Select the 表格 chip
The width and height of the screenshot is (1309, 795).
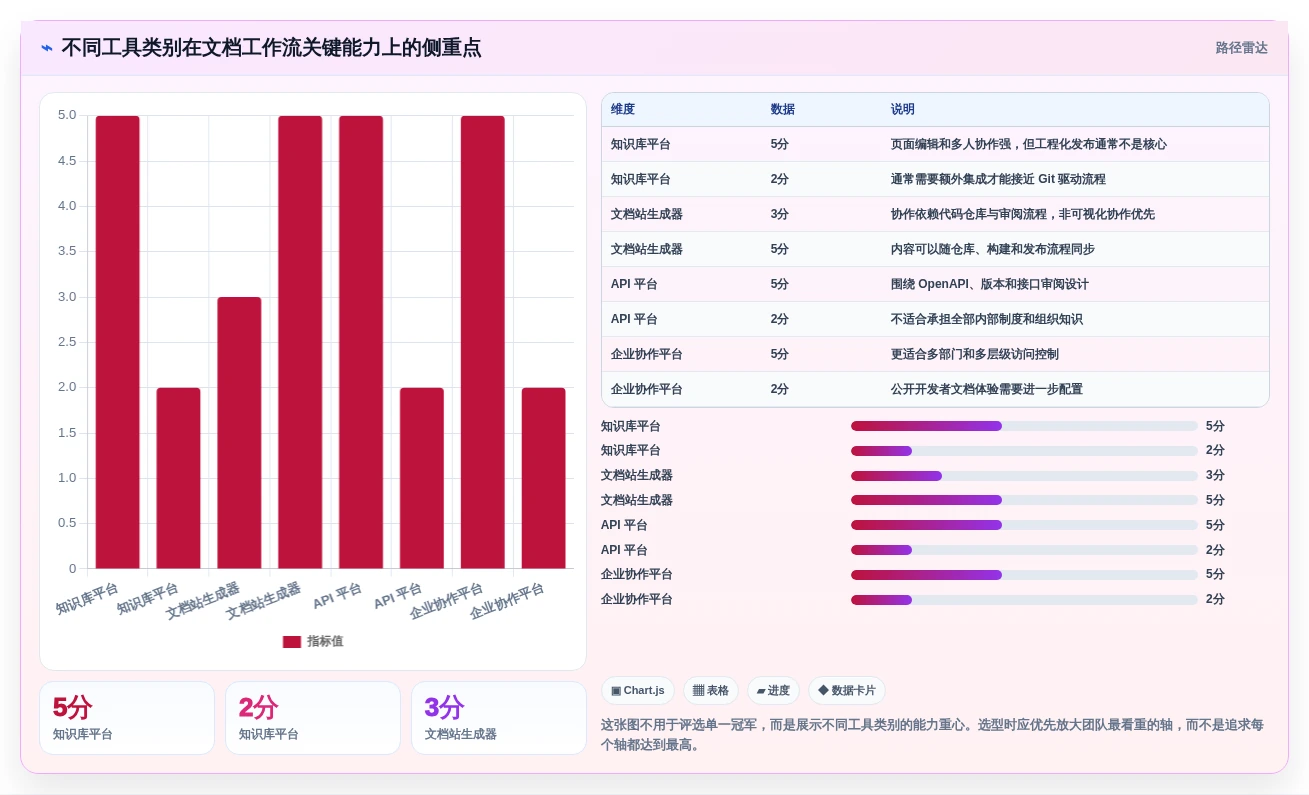click(x=711, y=691)
